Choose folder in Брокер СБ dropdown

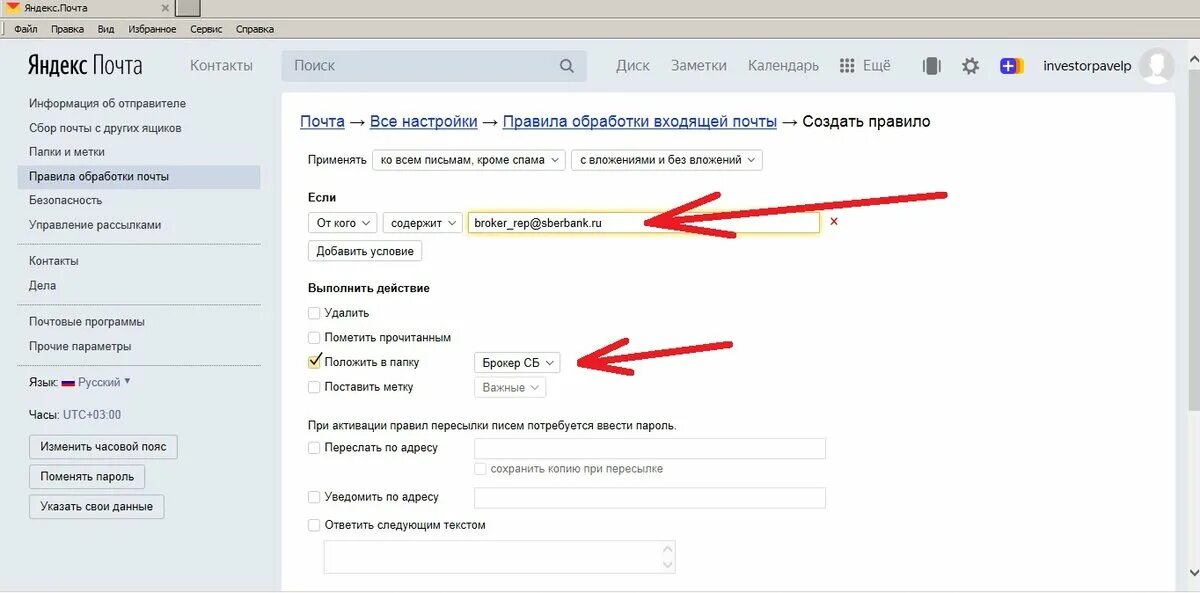[517, 363]
